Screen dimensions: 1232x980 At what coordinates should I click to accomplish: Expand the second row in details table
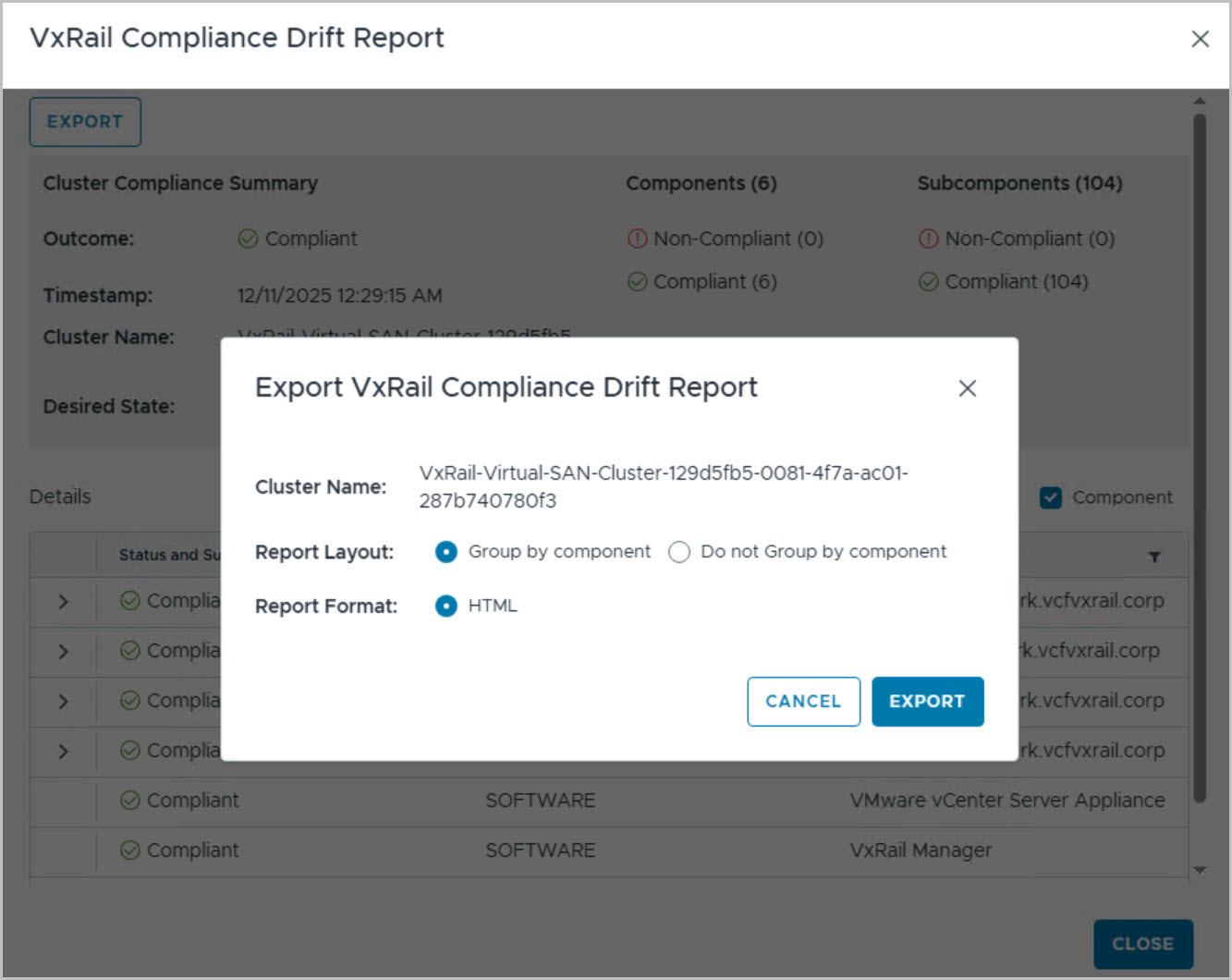(x=63, y=652)
